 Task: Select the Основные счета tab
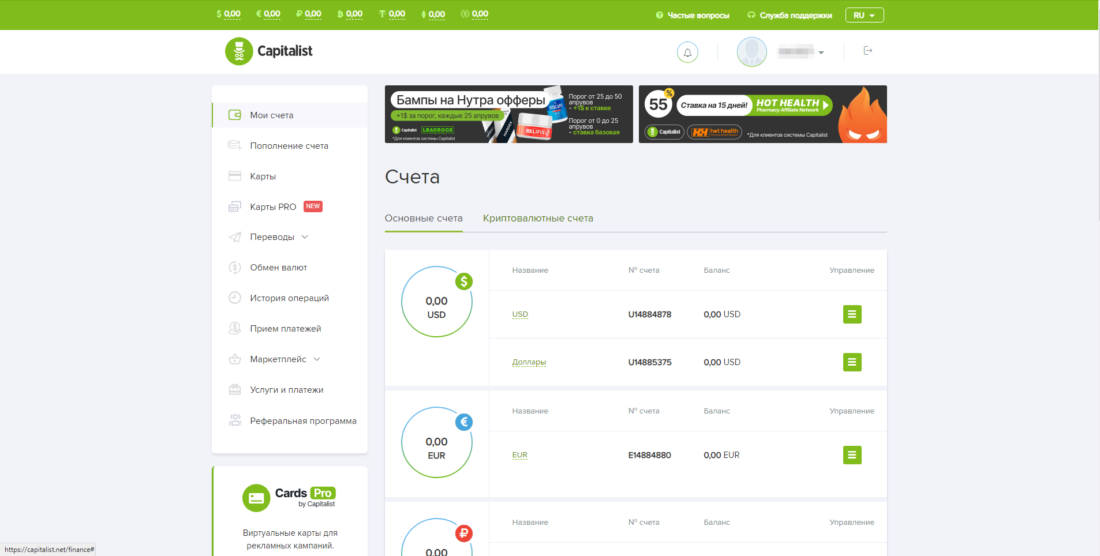coord(424,218)
